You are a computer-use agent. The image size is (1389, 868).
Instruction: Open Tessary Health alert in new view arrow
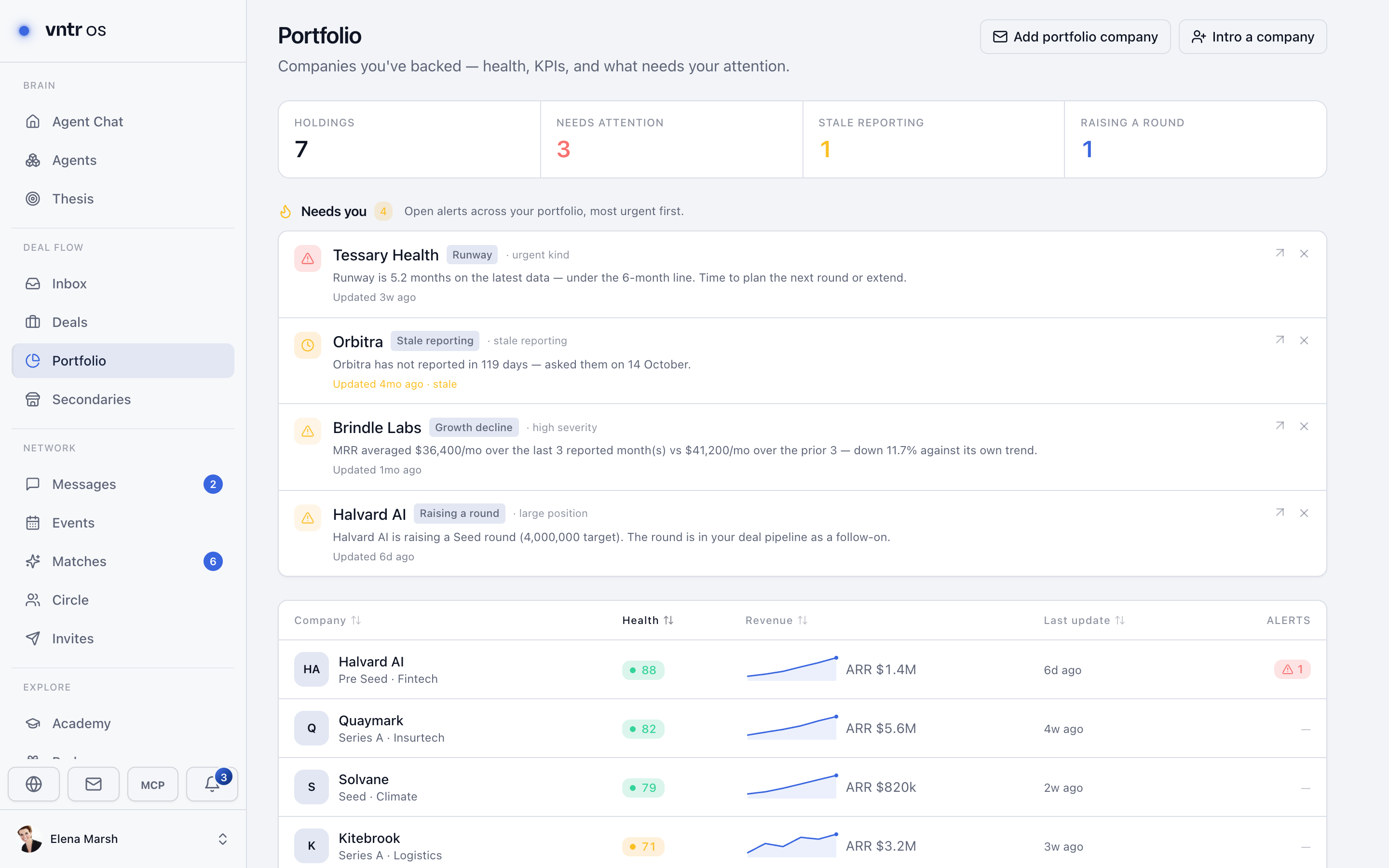tap(1280, 253)
